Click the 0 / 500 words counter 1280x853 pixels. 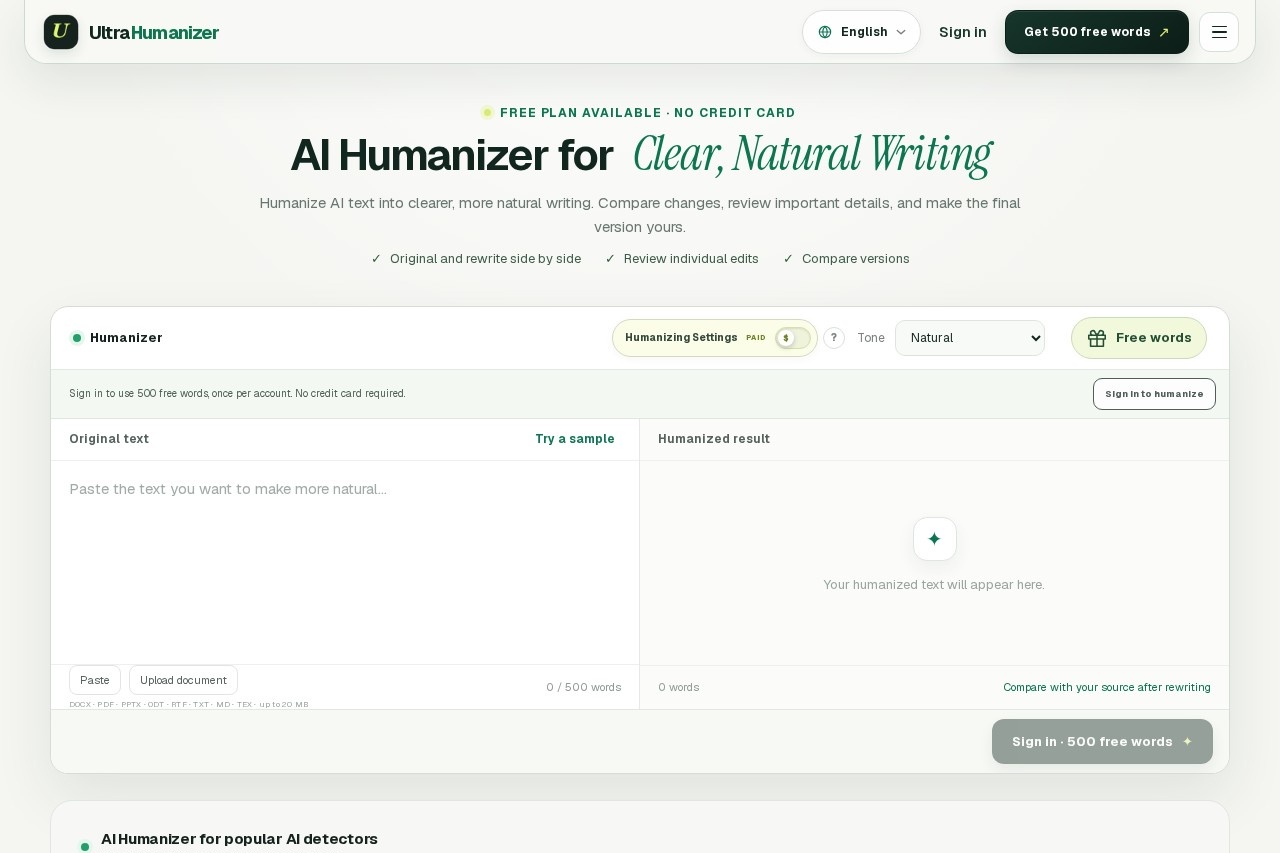[x=584, y=687]
